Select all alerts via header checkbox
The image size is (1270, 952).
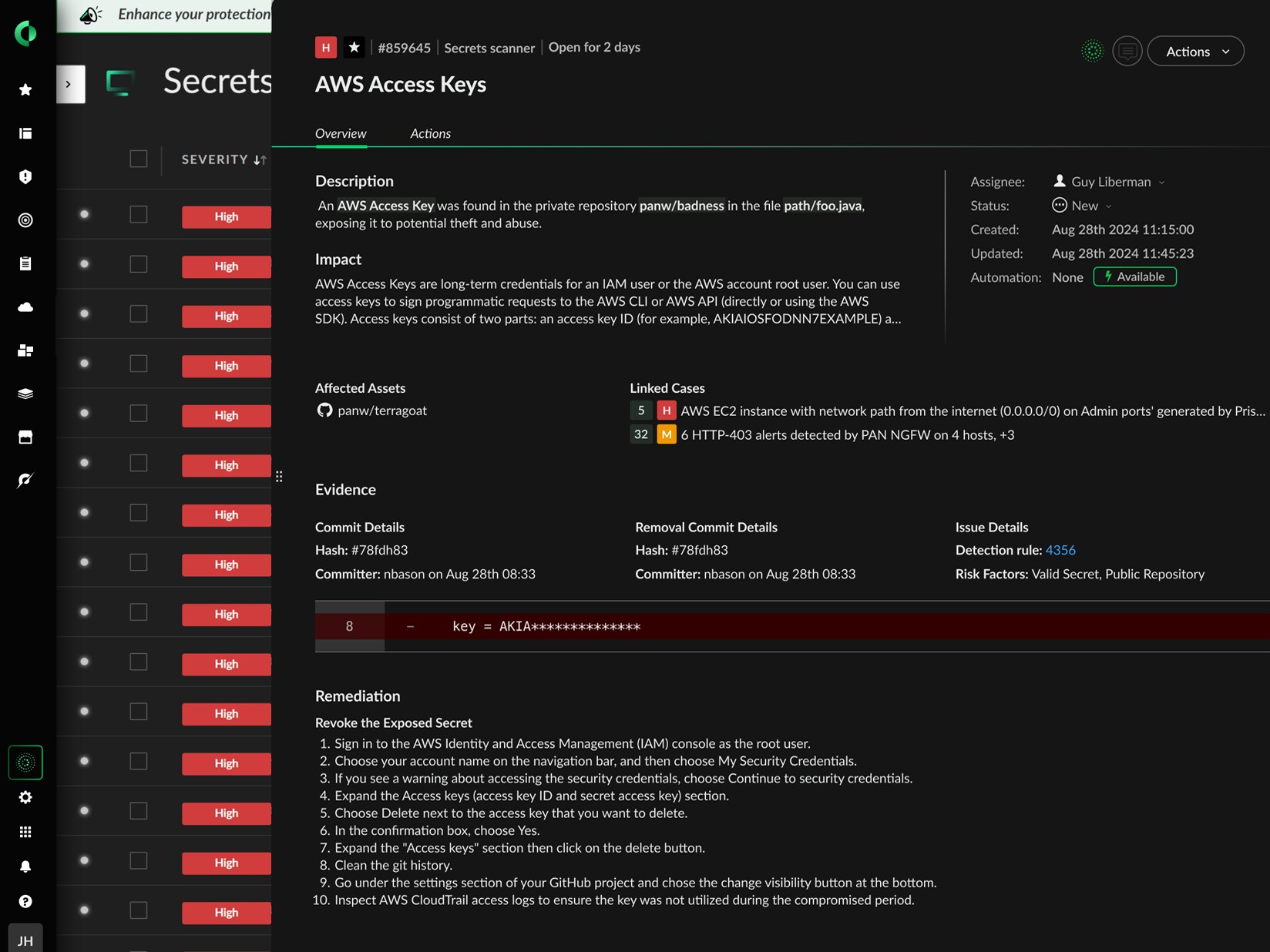(x=138, y=159)
